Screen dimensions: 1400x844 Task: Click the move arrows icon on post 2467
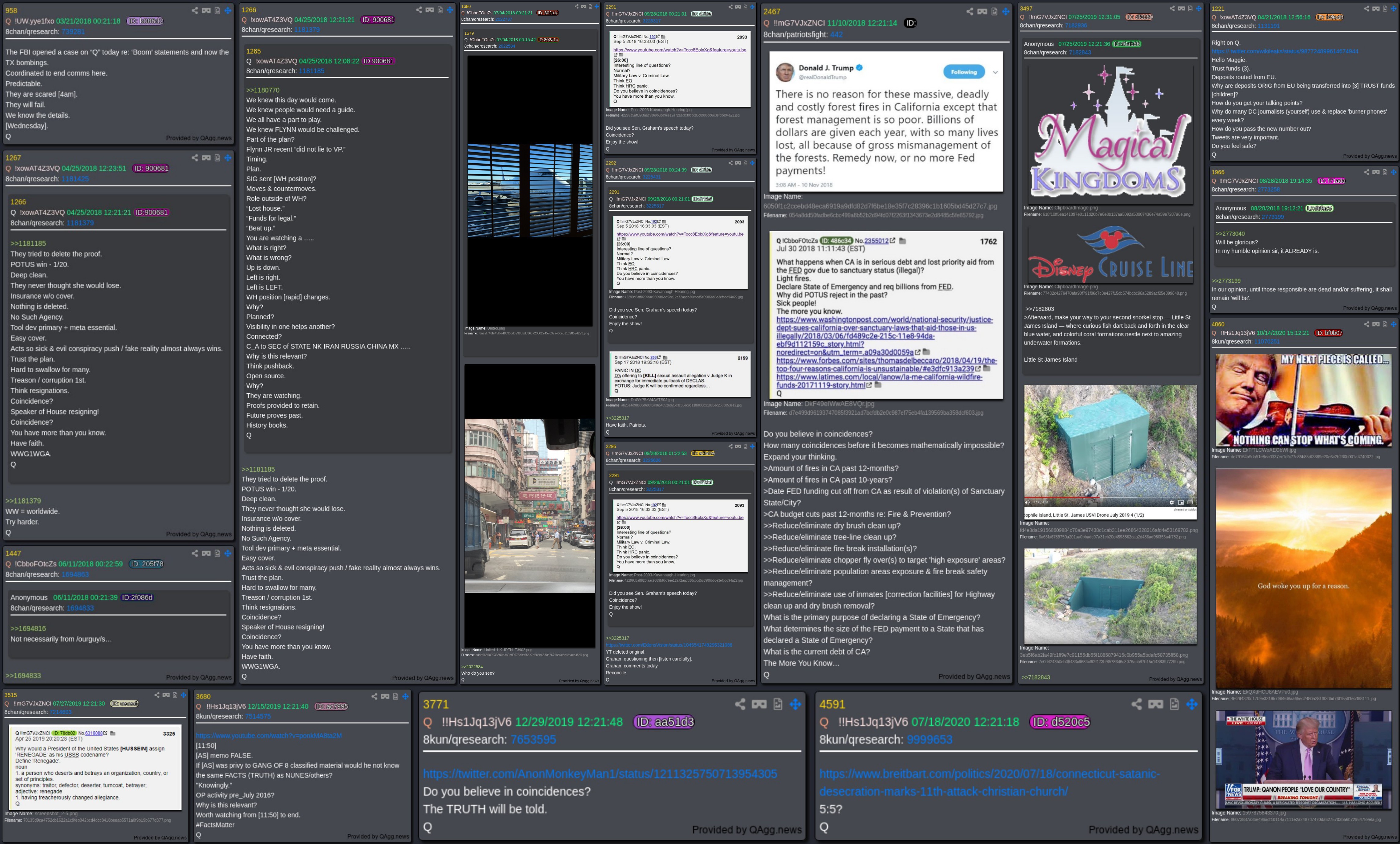coord(1006,11)
